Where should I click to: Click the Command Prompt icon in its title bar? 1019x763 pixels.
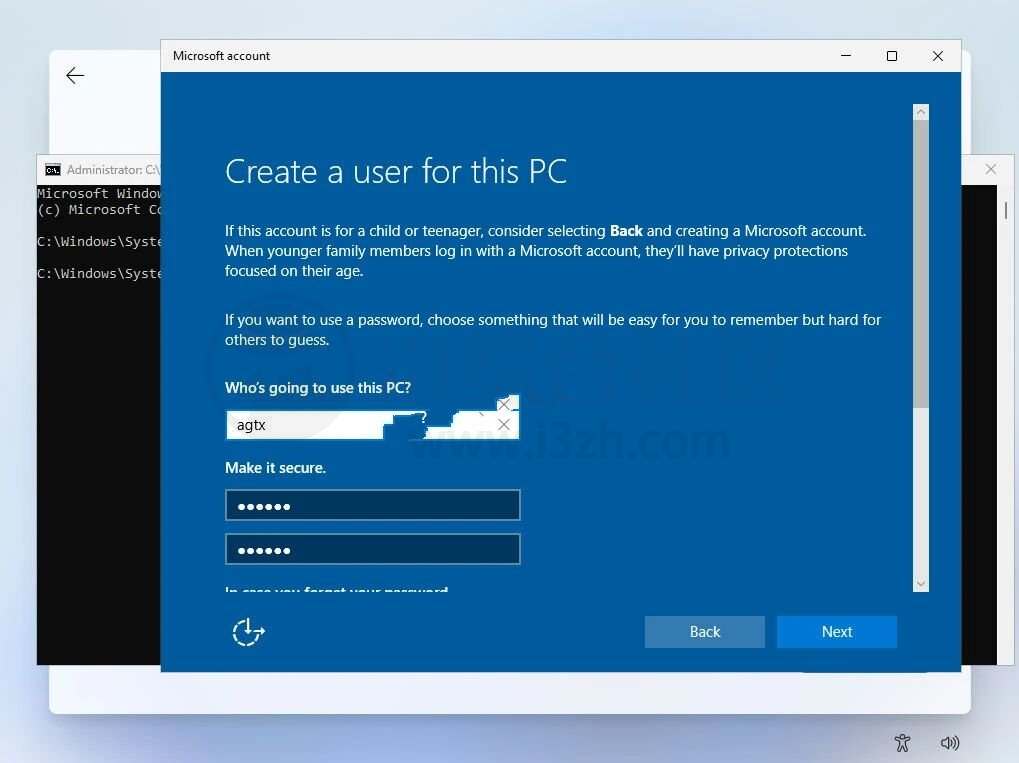coord(53,170)
